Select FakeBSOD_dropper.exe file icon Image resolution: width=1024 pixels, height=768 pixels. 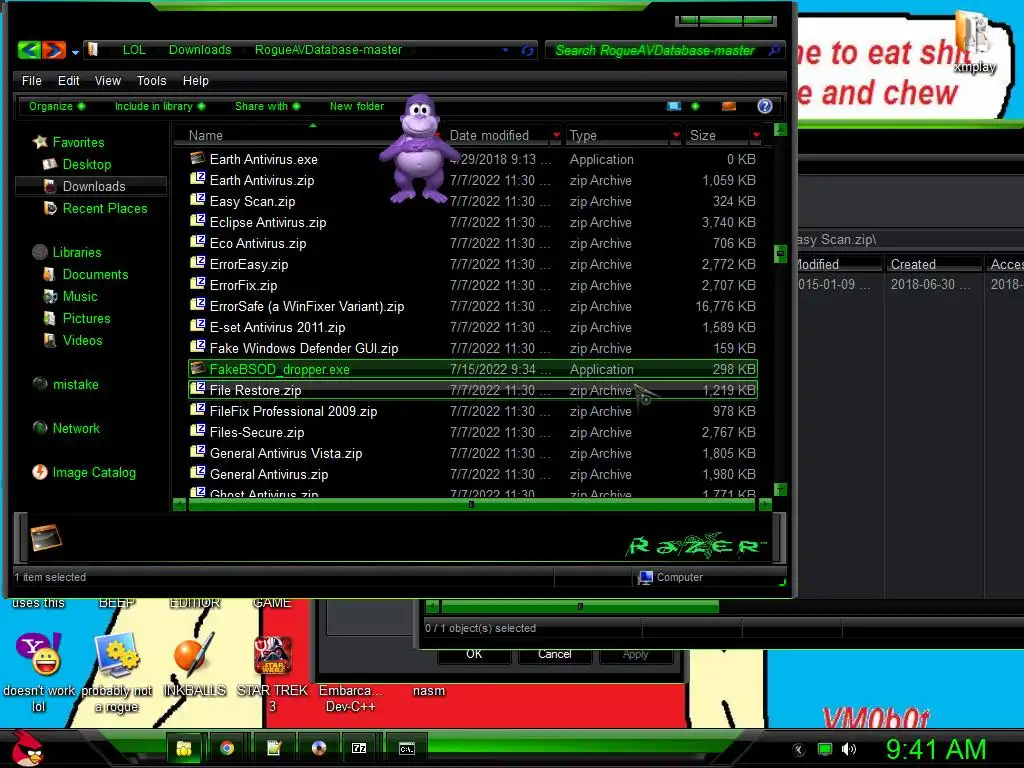click(197, 368)
